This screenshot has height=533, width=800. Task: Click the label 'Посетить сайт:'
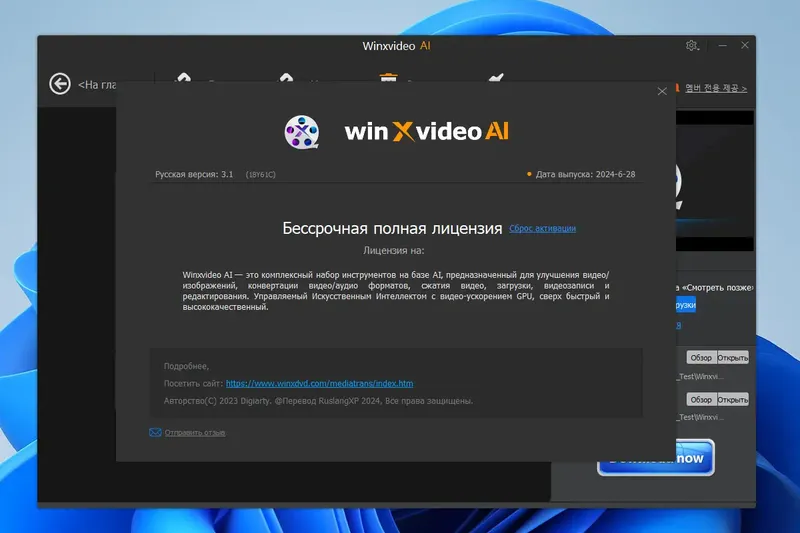click(x=193, y=384)
